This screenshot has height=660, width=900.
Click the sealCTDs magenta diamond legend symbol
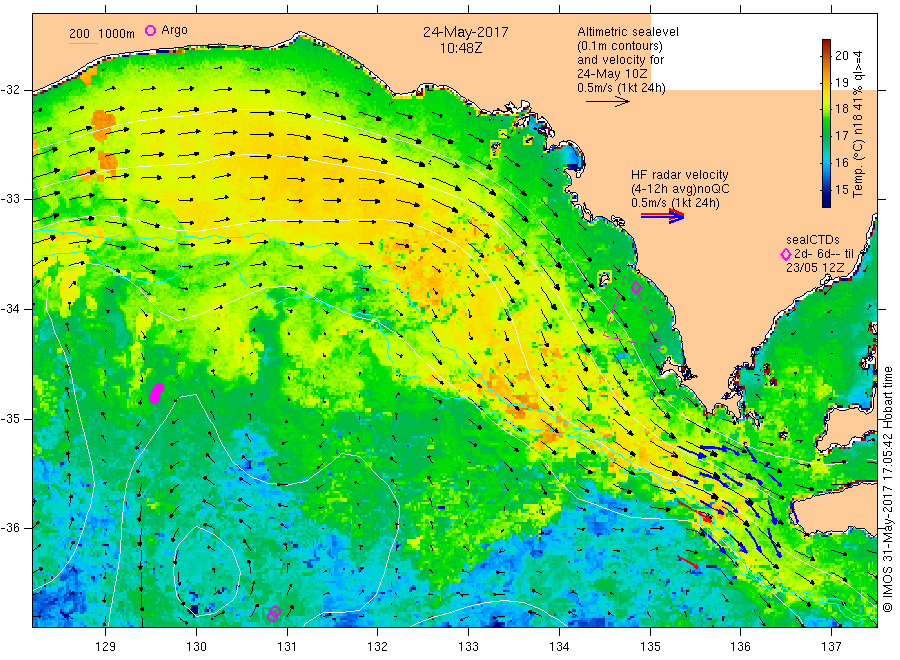coord(785,254)
